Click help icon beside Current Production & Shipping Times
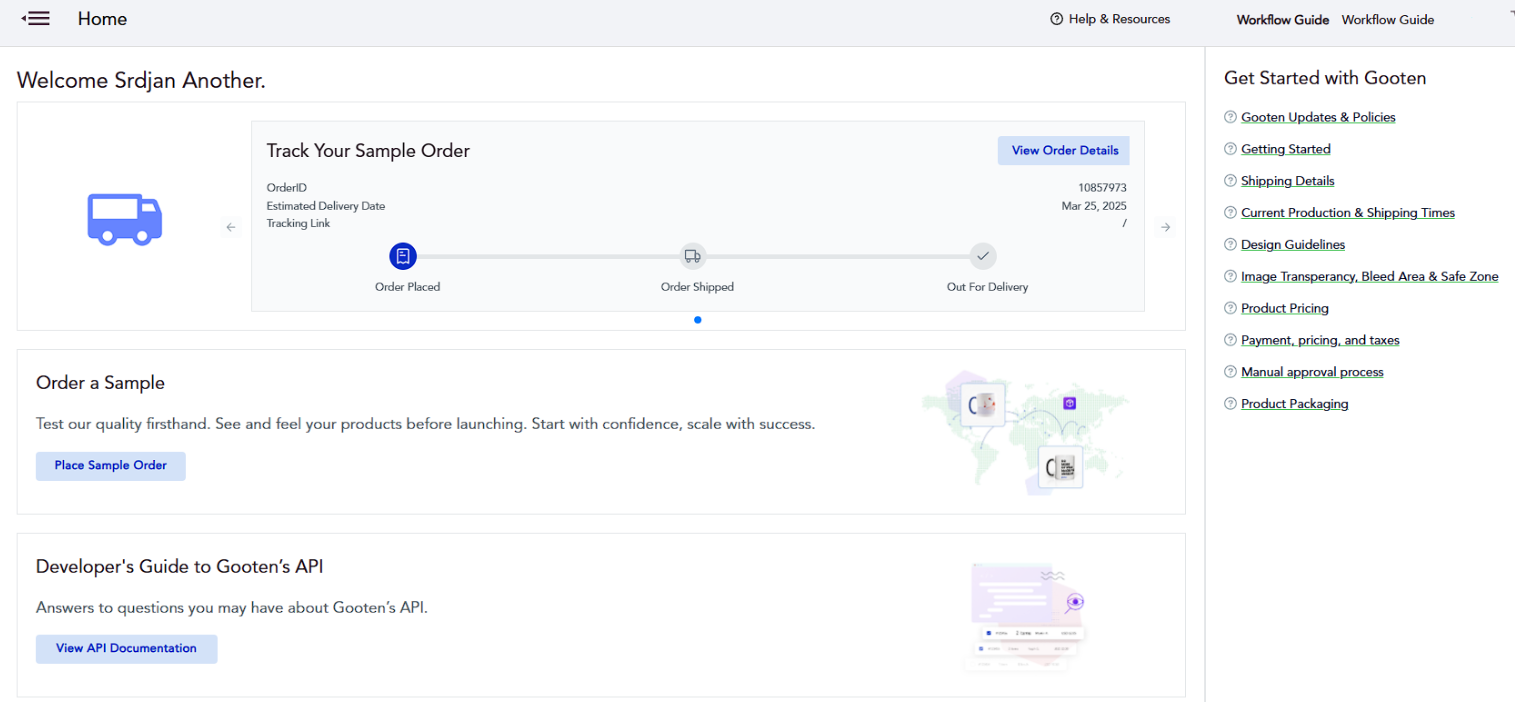 [x=1230, y=213]
